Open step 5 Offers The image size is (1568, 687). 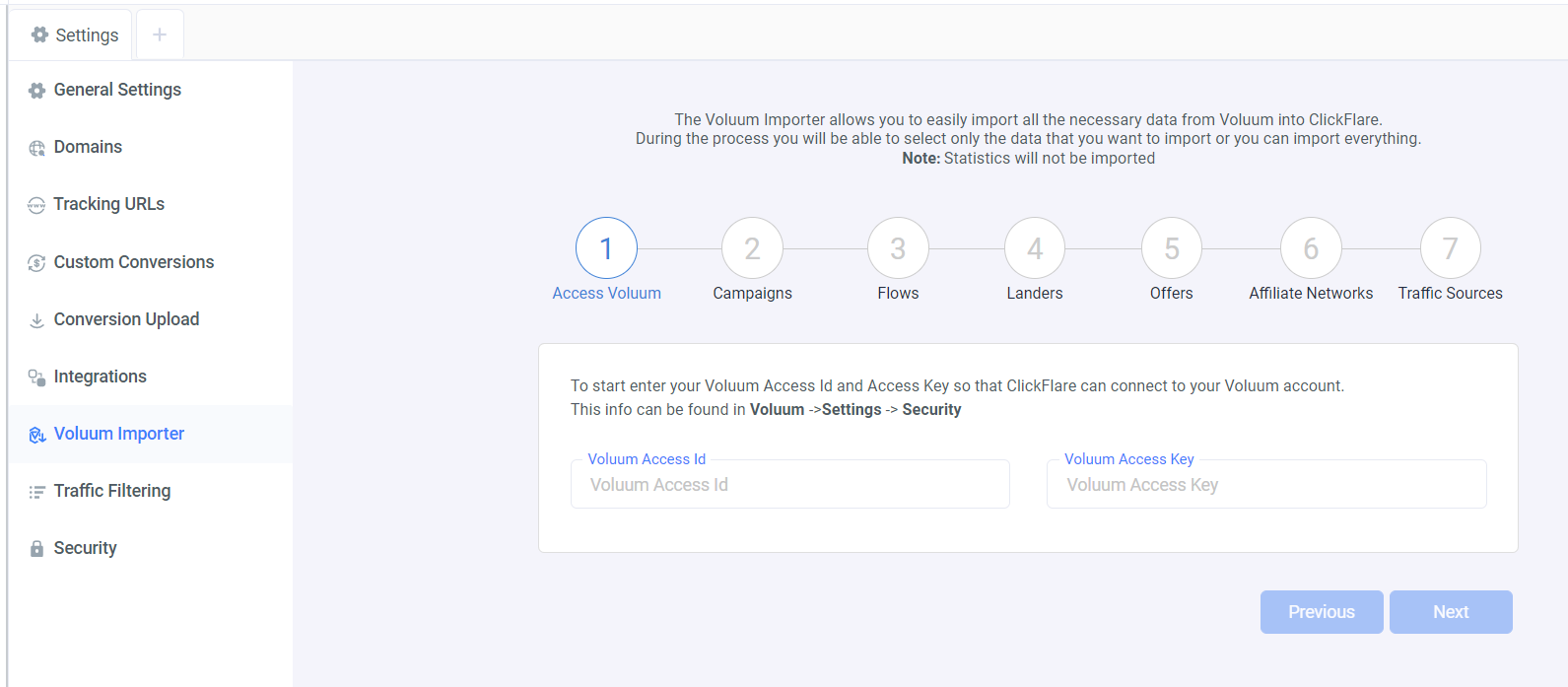(1171, 248)
